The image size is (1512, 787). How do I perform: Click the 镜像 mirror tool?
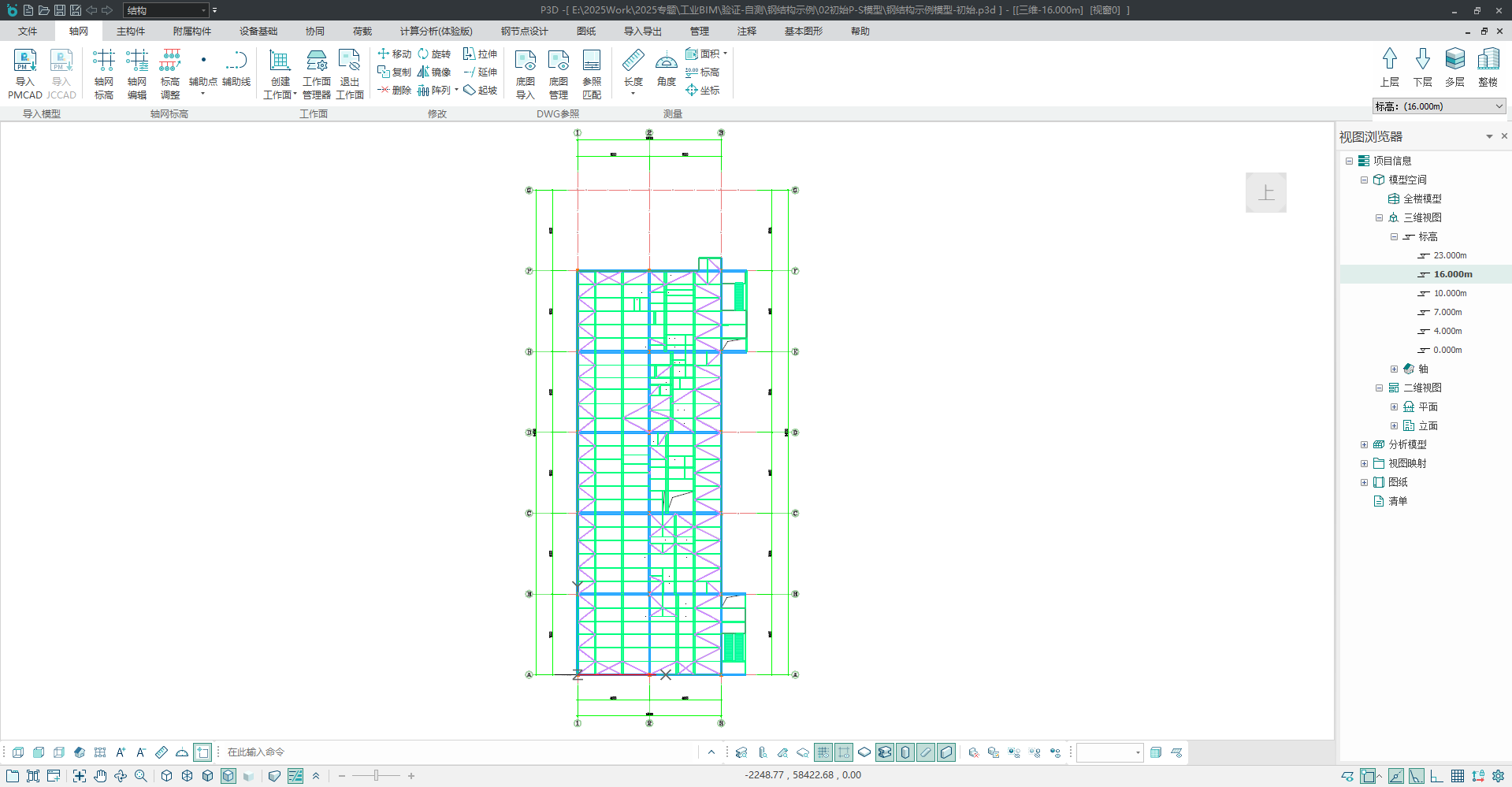click(x=434, y=72)
